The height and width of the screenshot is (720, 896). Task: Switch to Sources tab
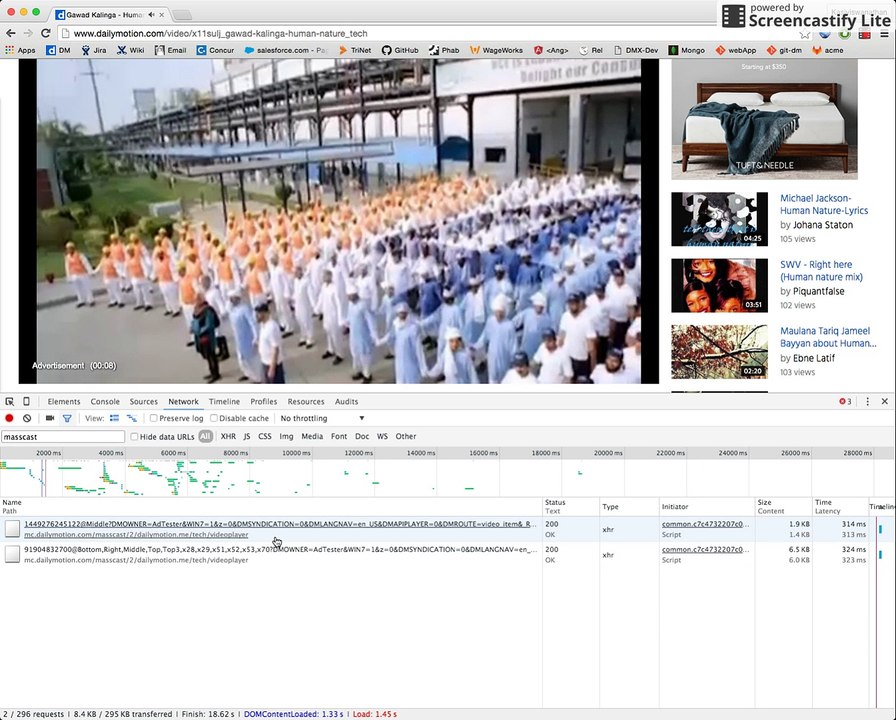tap(143, 402)
